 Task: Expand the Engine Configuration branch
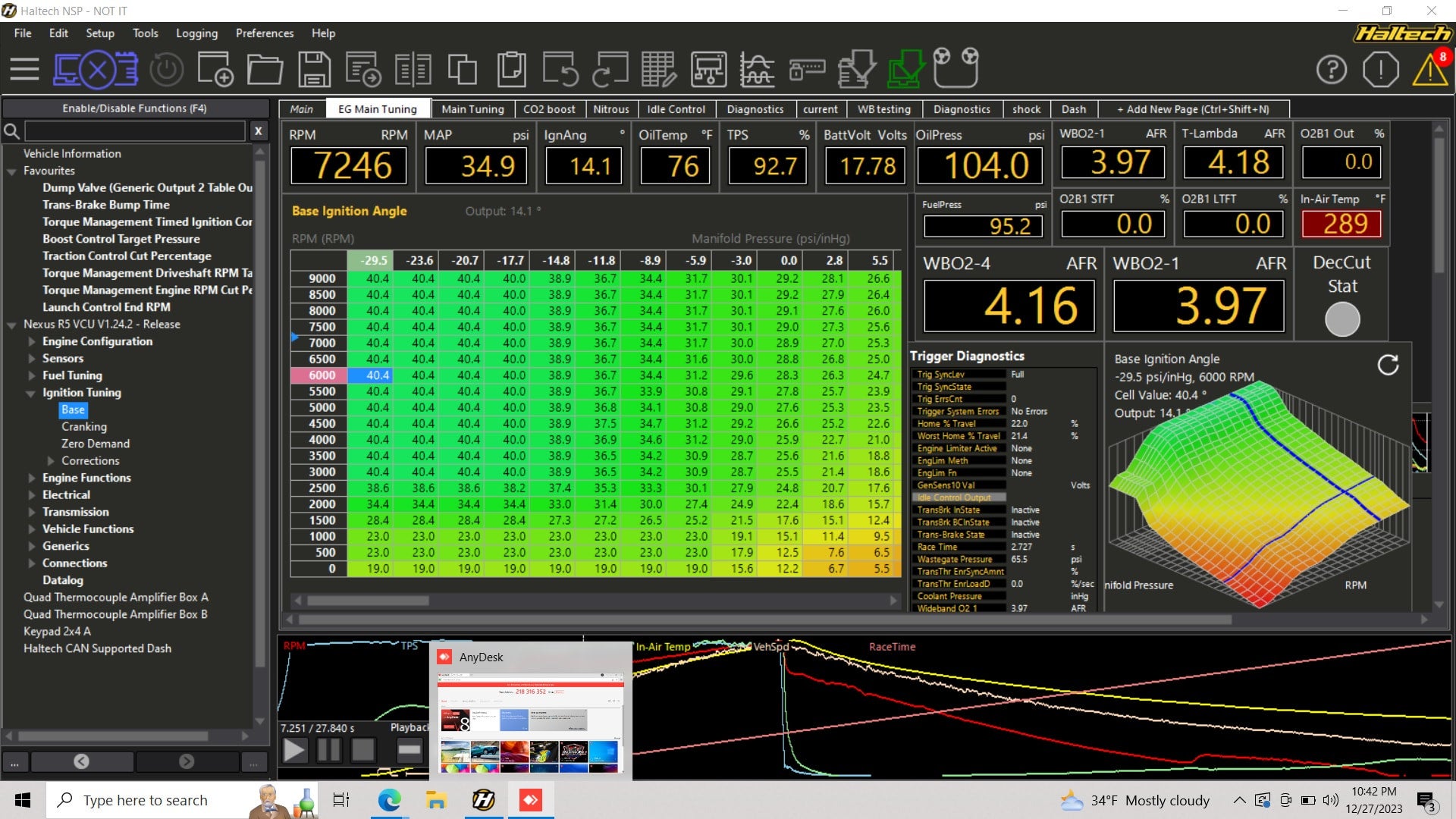coord(30,341)
